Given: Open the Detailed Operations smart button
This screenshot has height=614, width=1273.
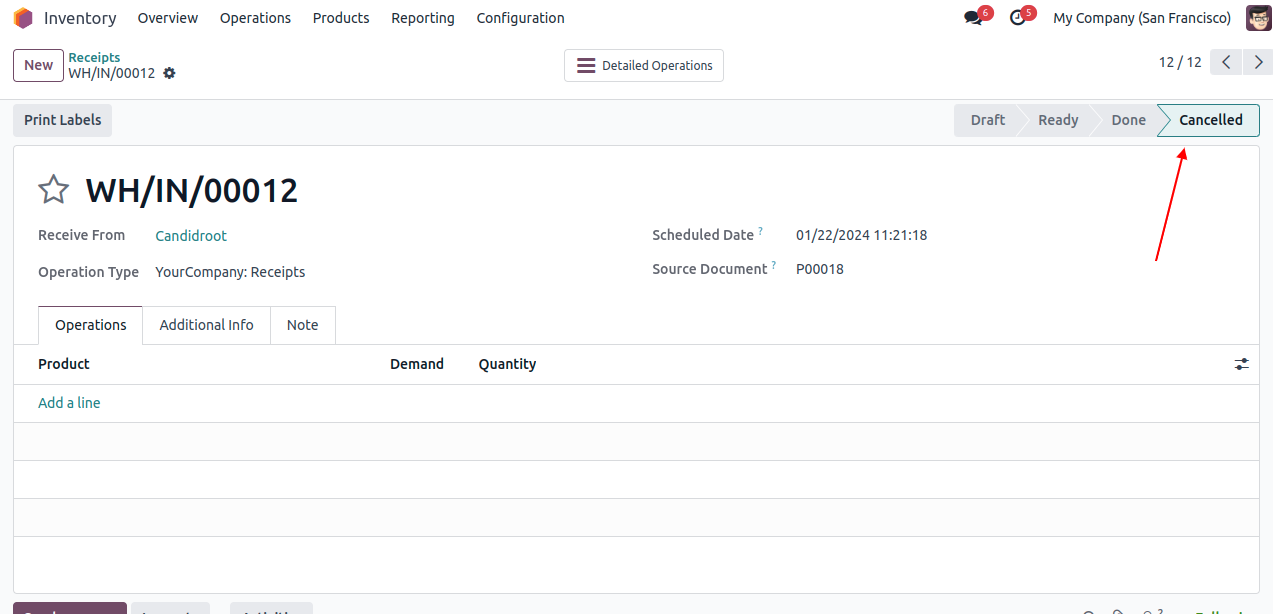Looking at the screenshot, I should coord(644,66).
